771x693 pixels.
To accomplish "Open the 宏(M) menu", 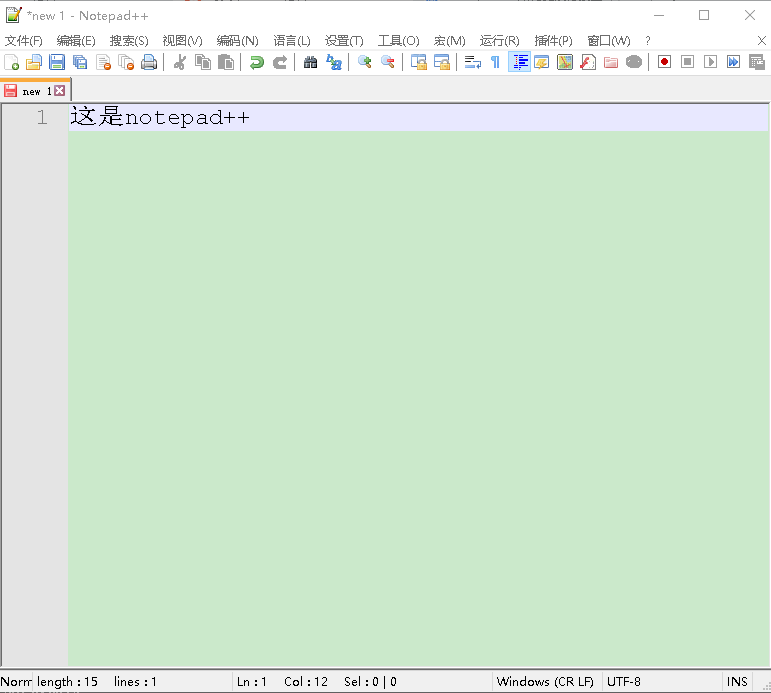I will tap(449, 41).
